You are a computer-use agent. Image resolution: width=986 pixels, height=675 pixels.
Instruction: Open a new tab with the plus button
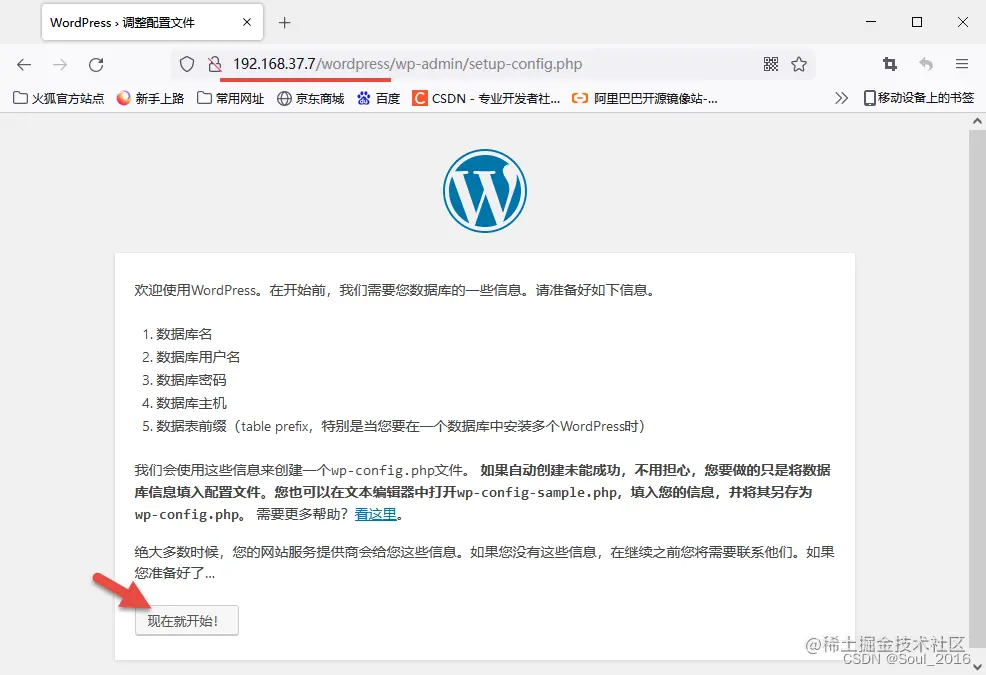pos(285,23)
